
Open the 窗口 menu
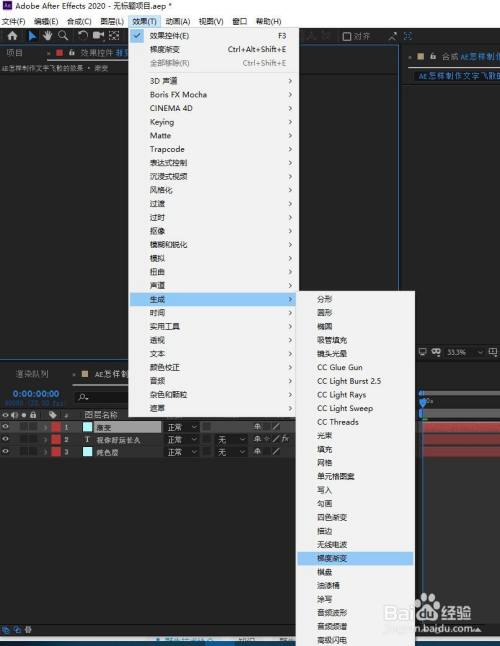[240, 21]
